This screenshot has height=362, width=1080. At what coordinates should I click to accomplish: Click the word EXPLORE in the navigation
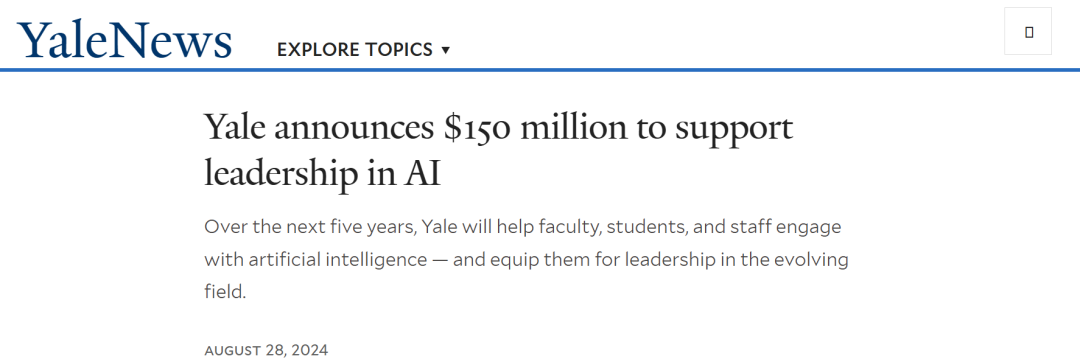(319, 50)
